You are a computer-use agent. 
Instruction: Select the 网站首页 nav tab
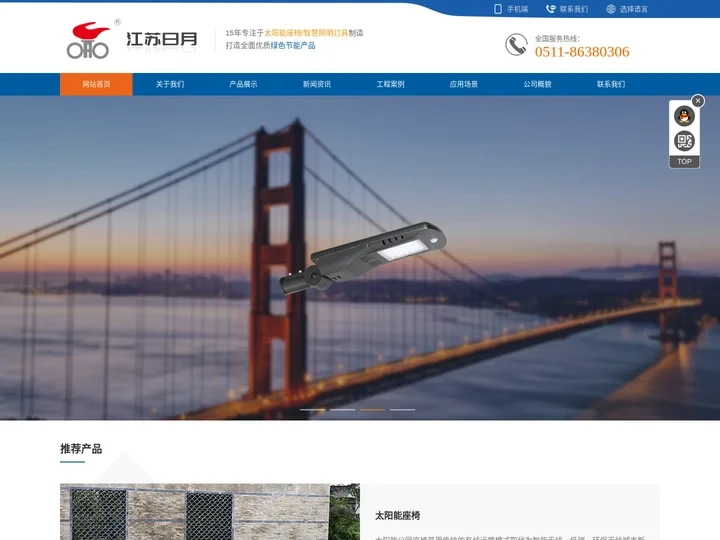coord(96,84)
